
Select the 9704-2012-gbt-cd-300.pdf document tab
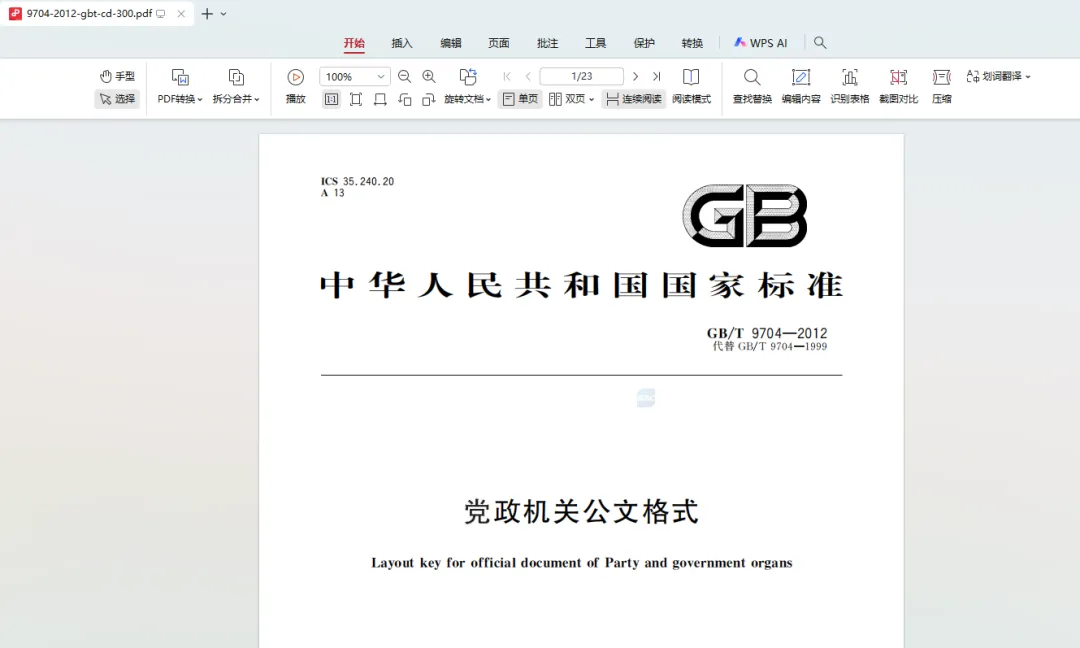point(89,13)
